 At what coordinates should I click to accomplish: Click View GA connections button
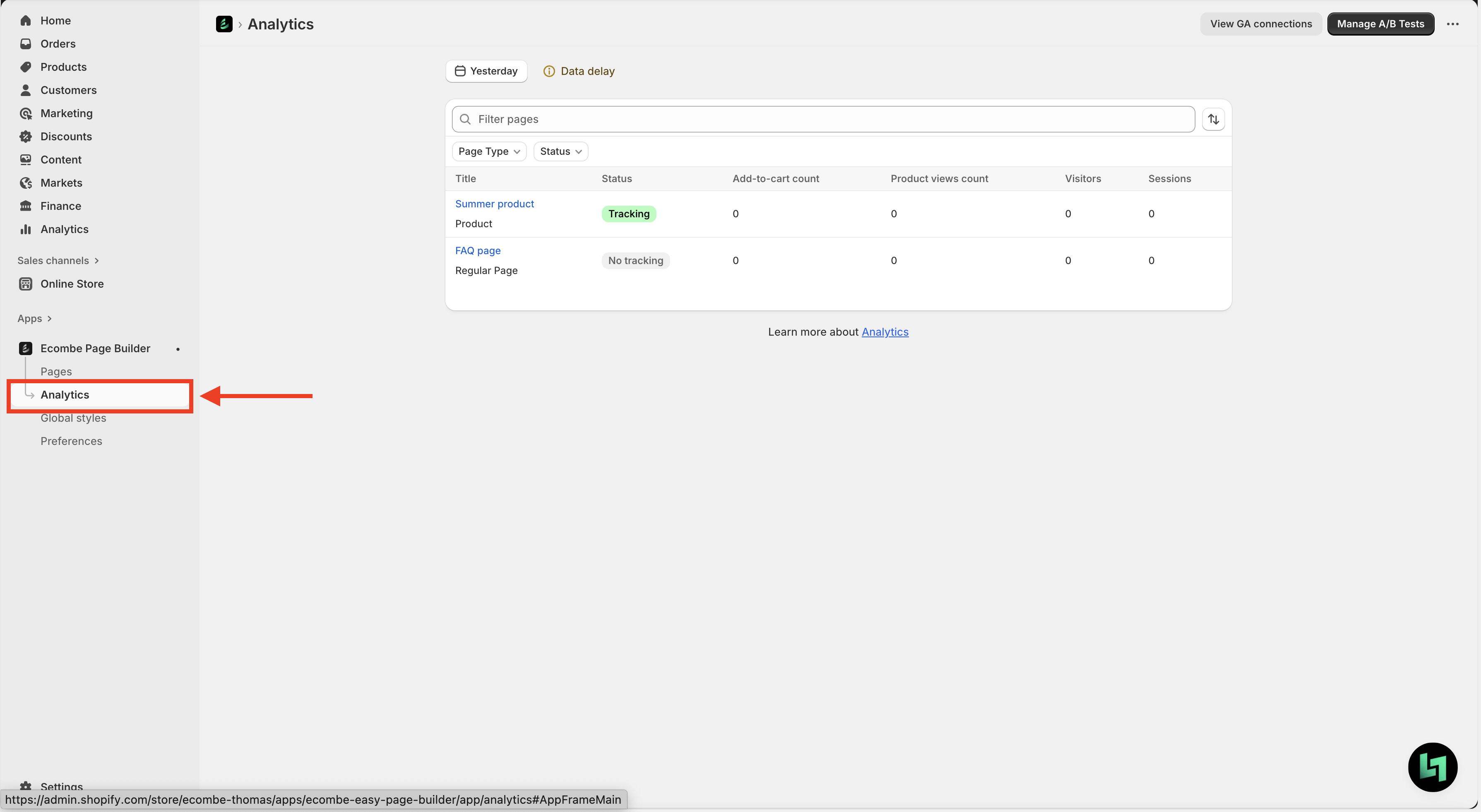click(x=1261, y=24)
